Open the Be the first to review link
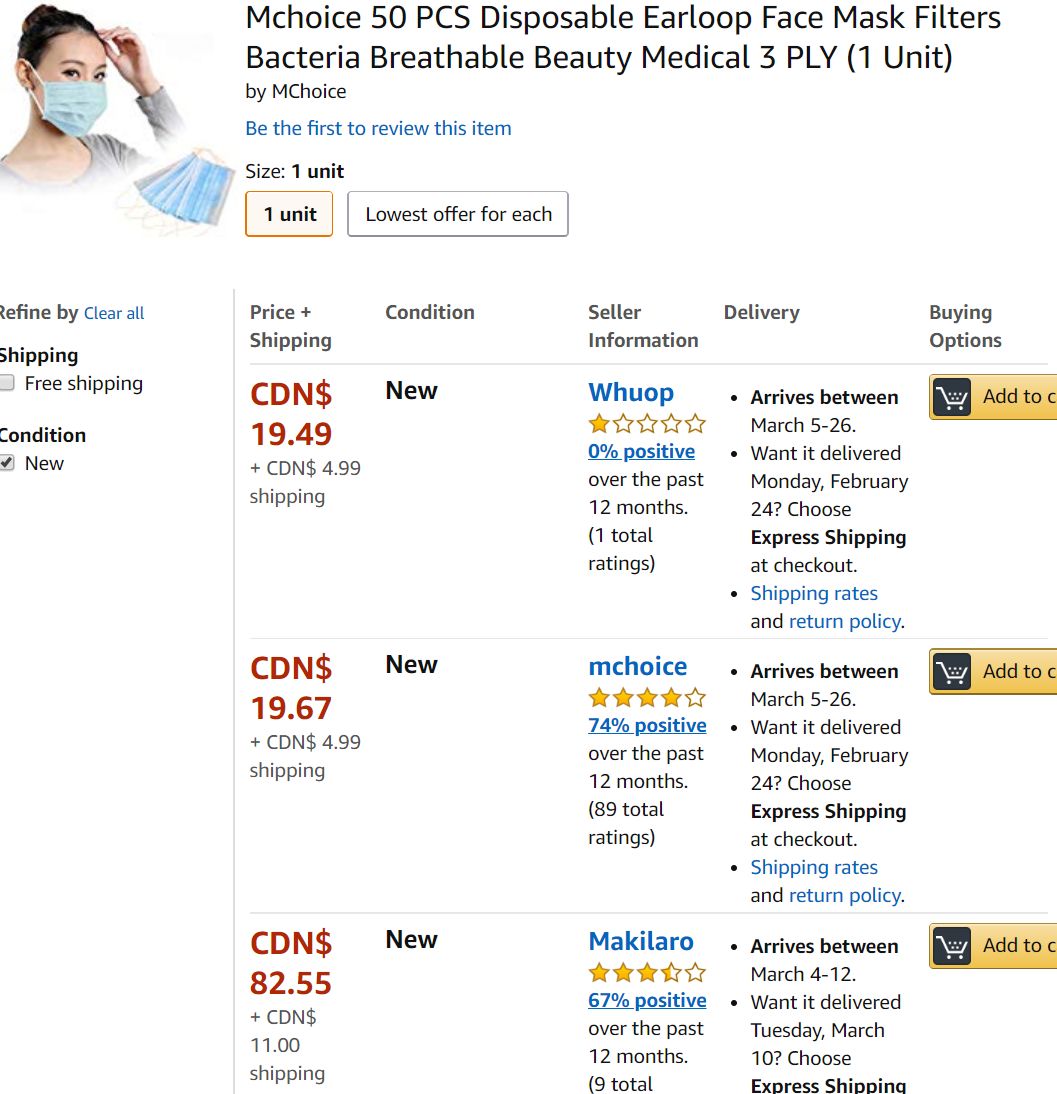The width and height of the screenshot is (1057, 1094). (378, 128)
